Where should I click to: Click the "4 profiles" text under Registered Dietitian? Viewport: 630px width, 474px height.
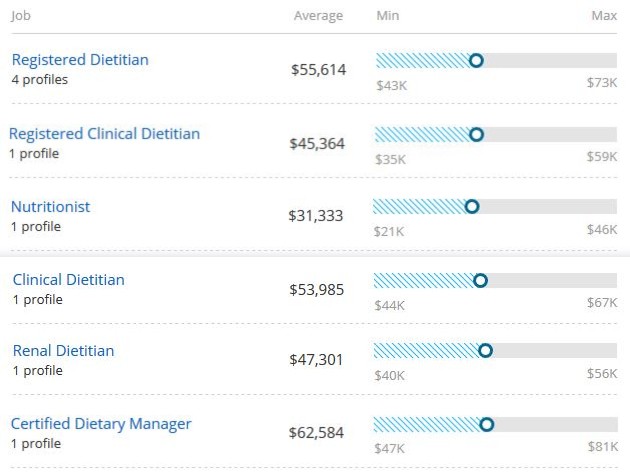(x=40, y=79)
